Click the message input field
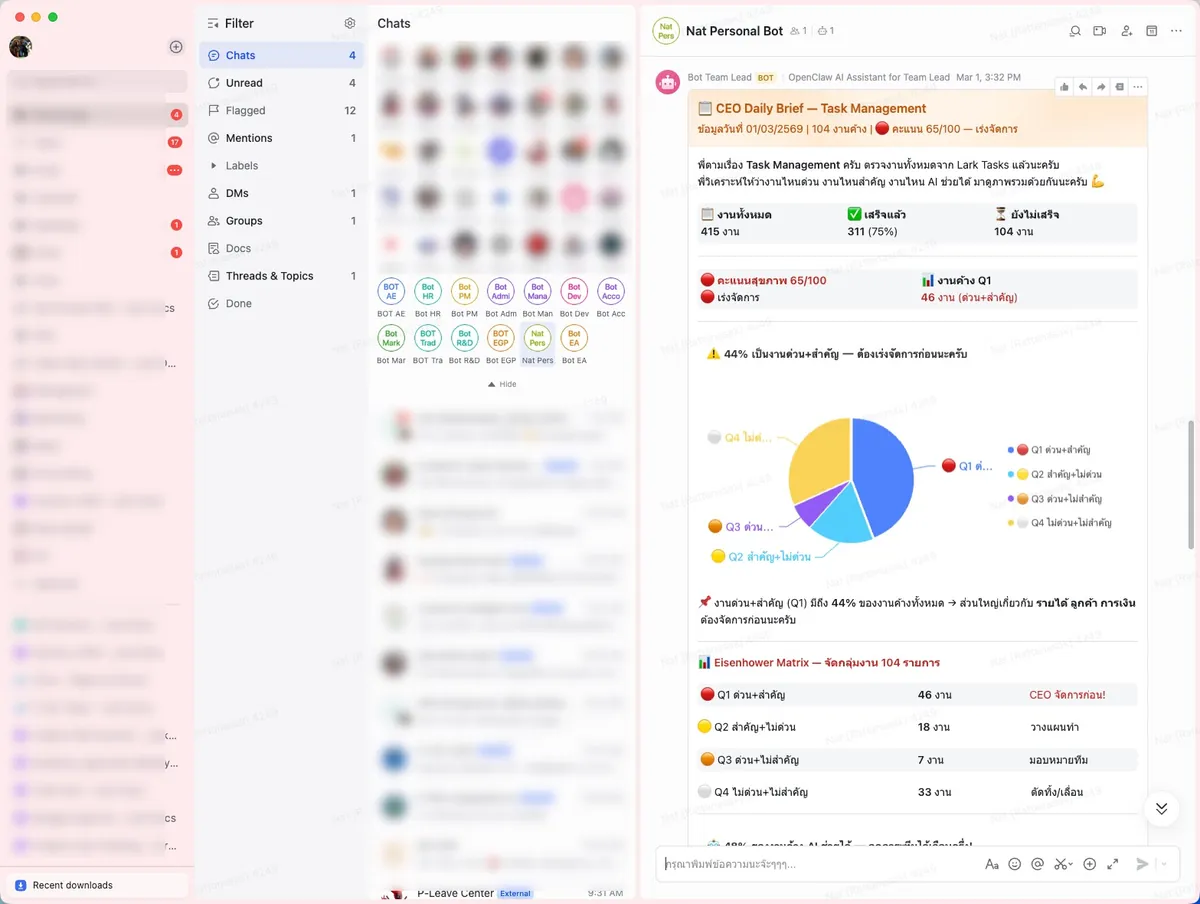The width and height of the screenshot is (1200, 904). (820, 863)
